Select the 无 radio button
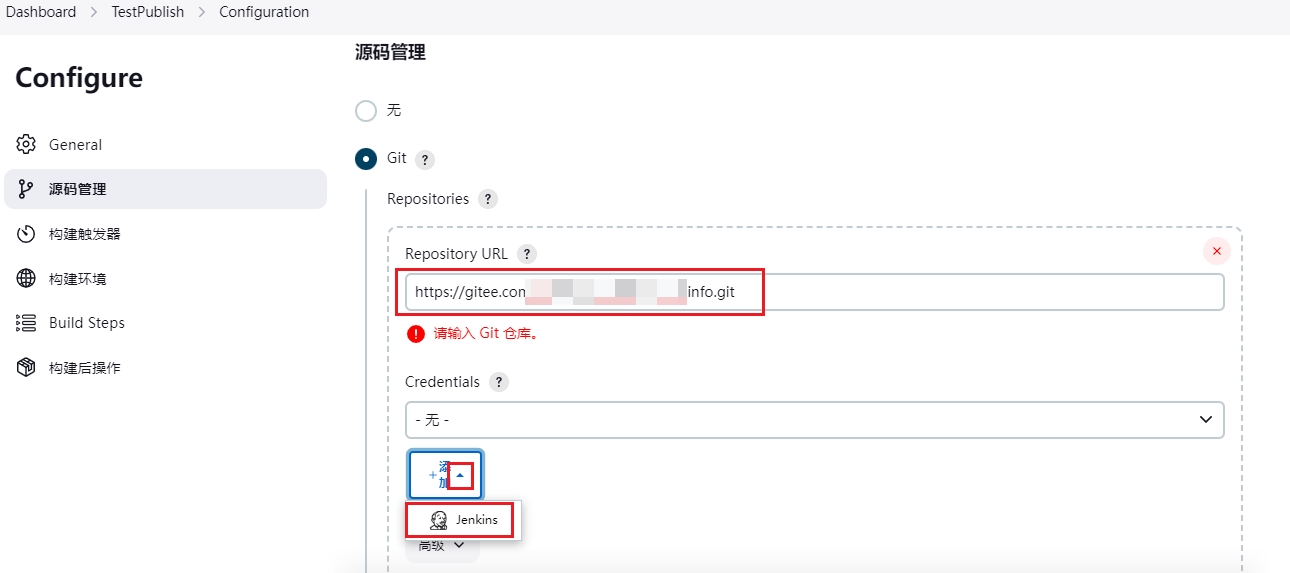Viewport: 1290px width, 573px height. (x=366, y=110)
